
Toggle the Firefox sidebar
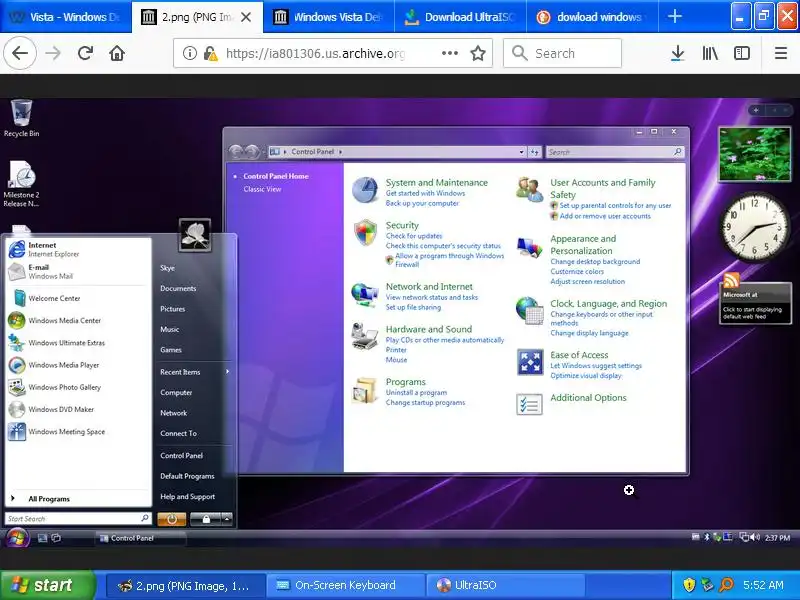pyautogui.click(x=741, y=53)
